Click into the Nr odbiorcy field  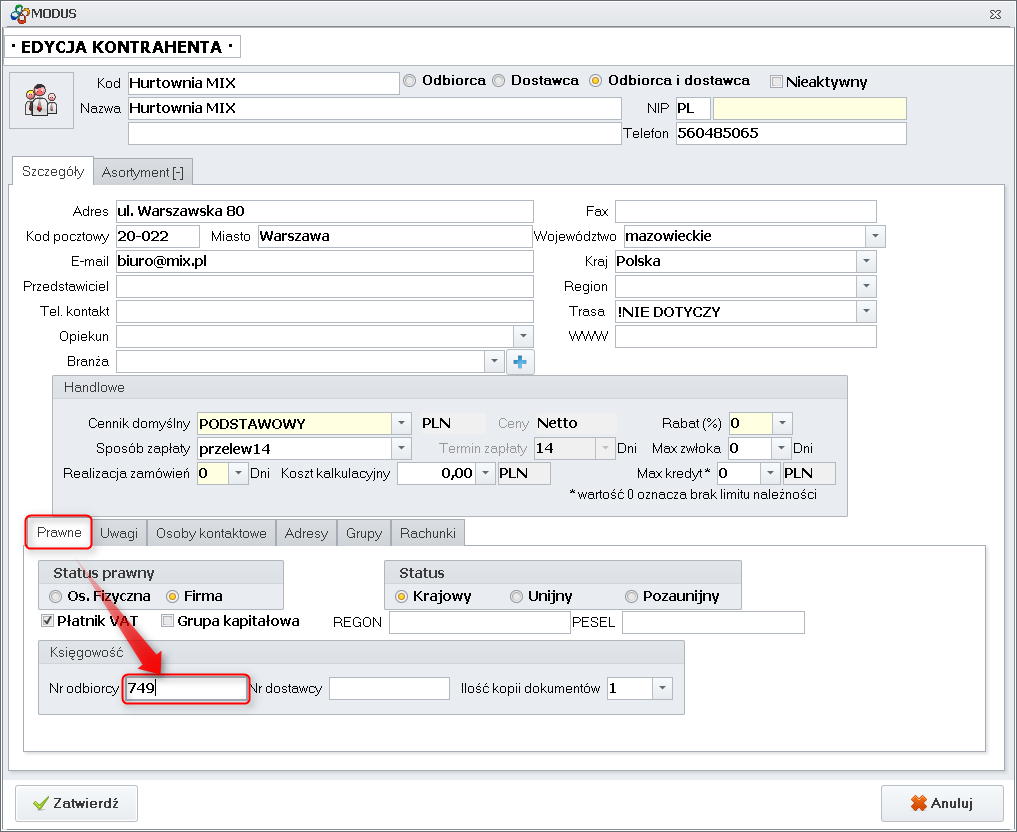[x=185, y=689]
